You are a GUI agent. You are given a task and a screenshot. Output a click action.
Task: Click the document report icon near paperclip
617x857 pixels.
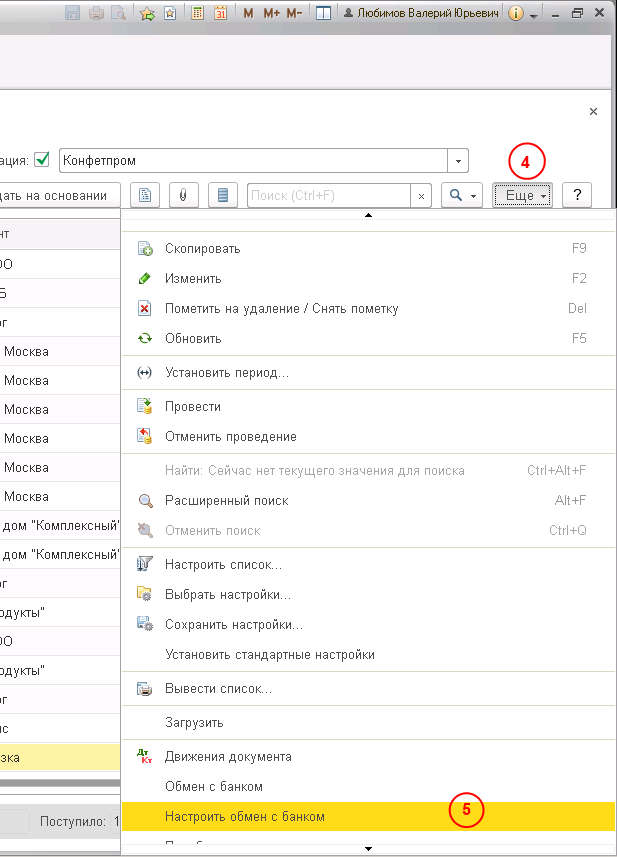coord(145,196)
